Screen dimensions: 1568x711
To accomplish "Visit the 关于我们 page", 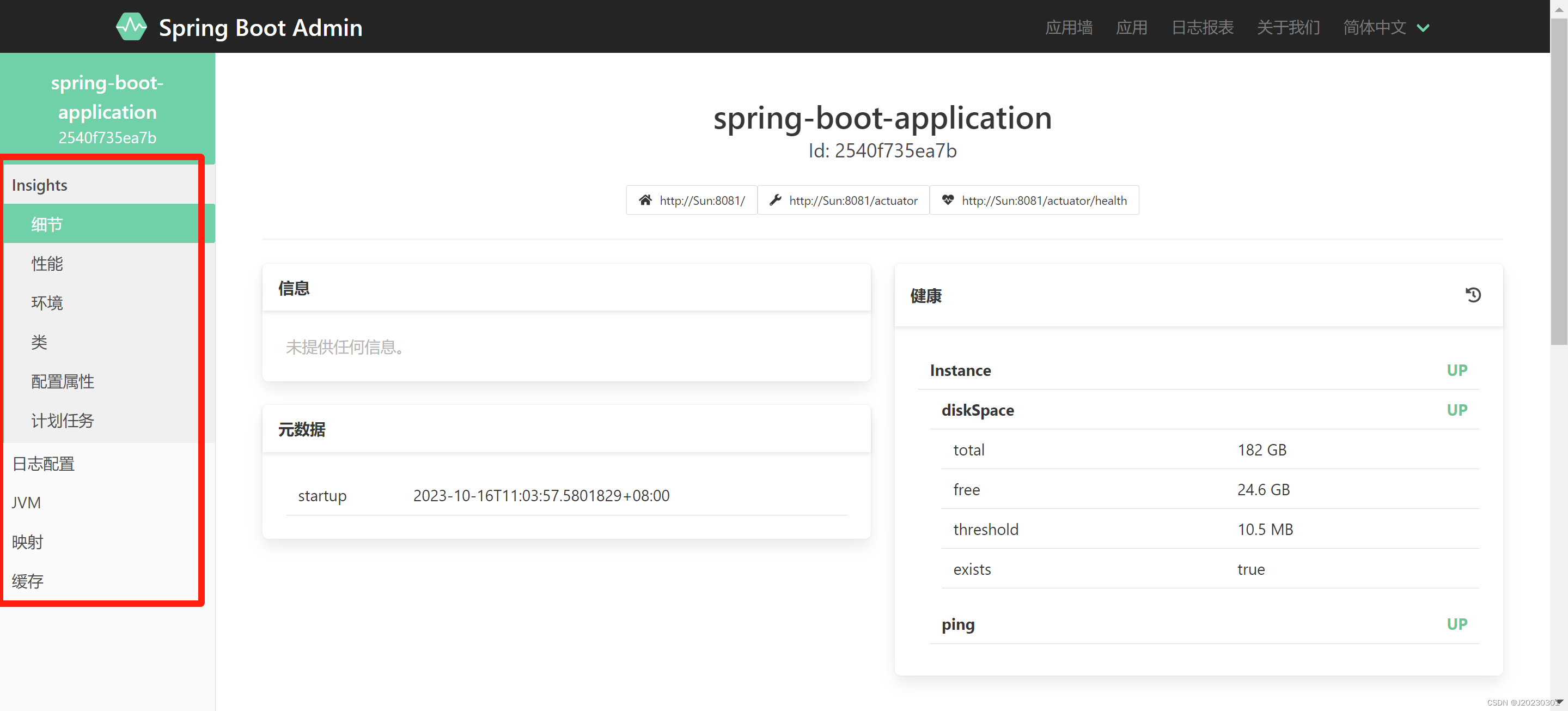I will tap(1288, 27).
